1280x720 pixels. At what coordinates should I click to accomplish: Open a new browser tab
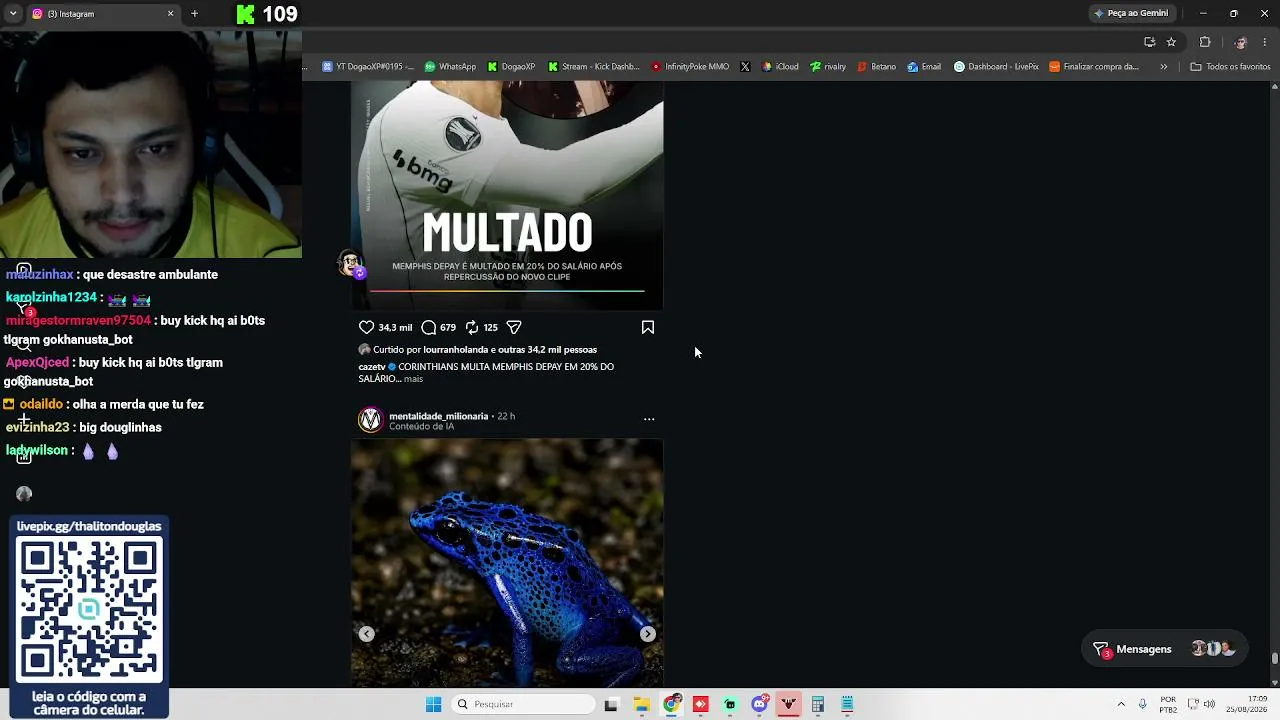194,14
